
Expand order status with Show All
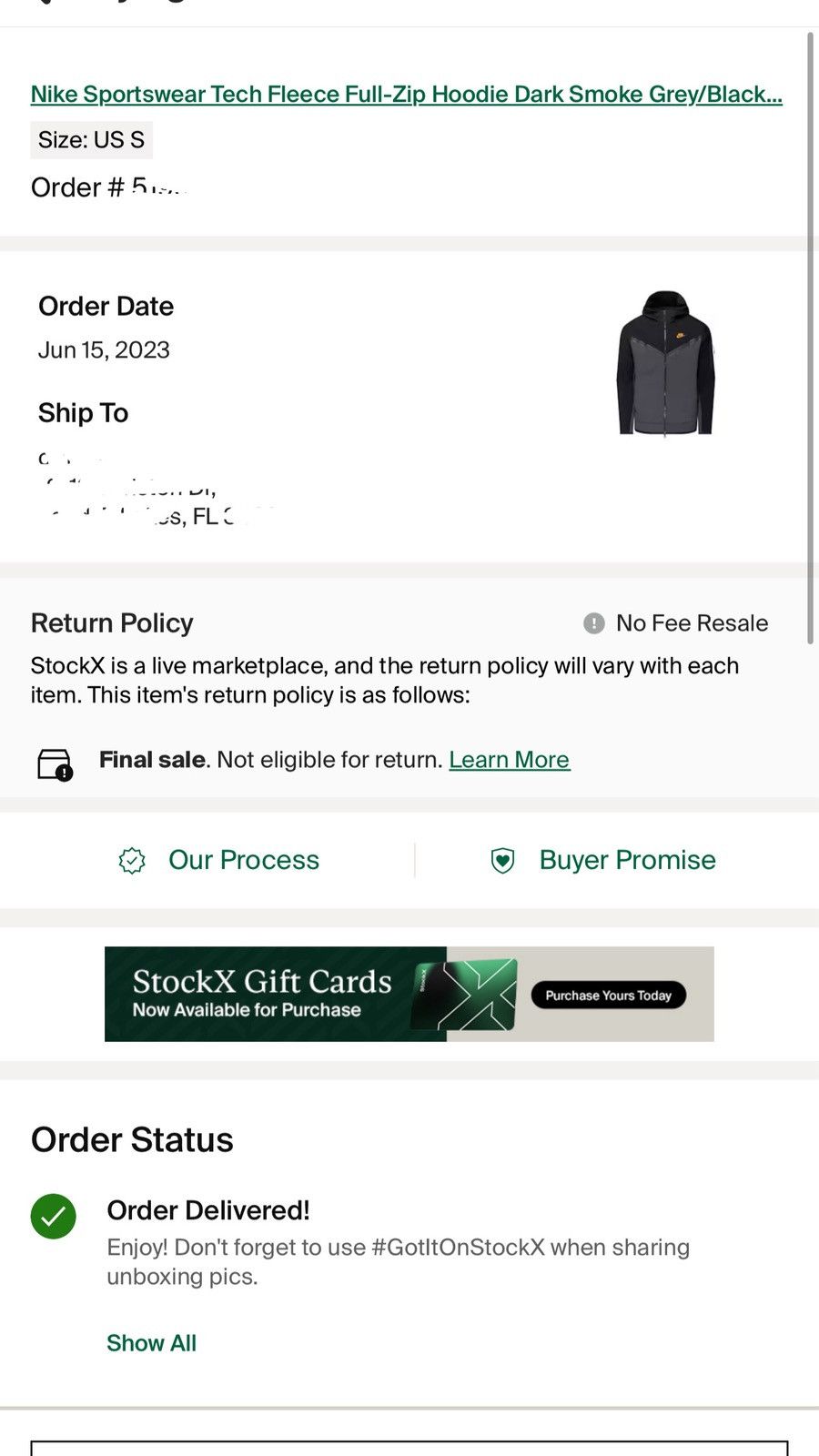(151, 1343)
